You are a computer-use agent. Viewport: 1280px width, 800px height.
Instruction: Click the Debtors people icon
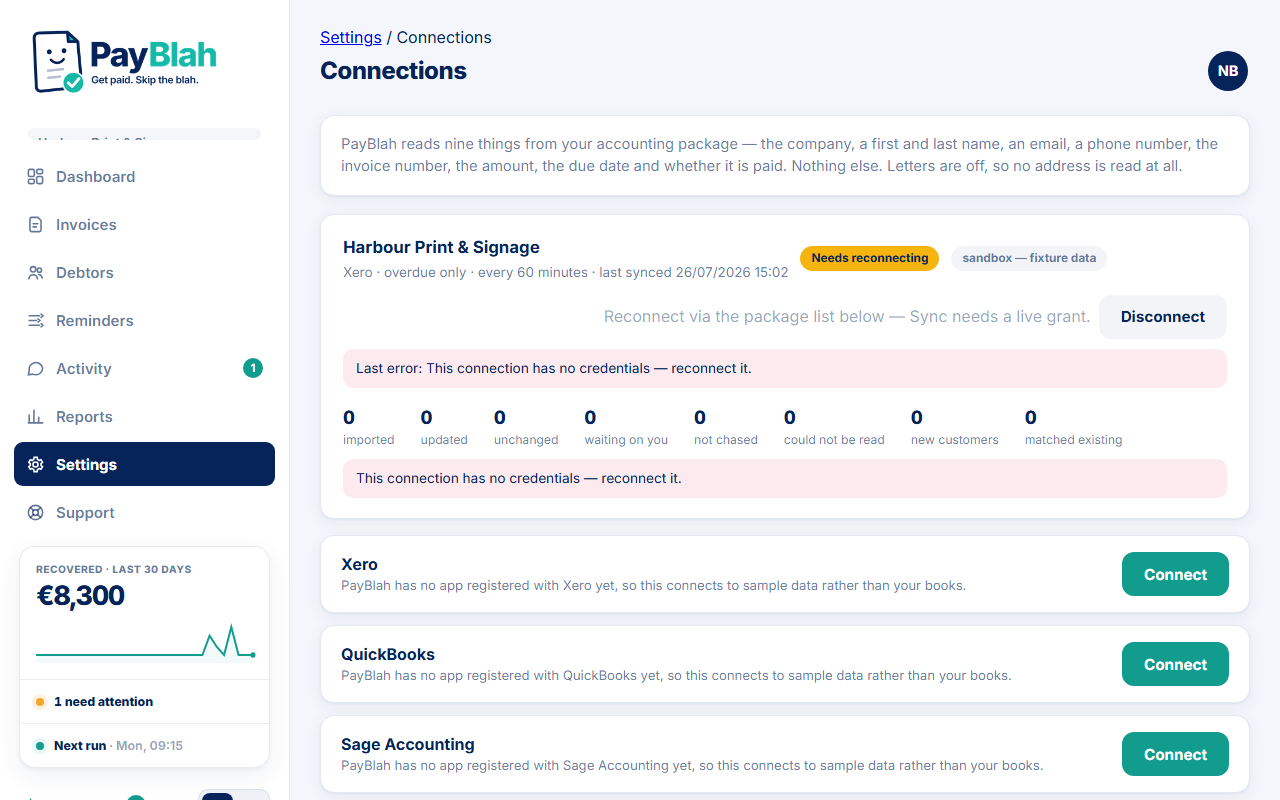click(x=36, y=273)
